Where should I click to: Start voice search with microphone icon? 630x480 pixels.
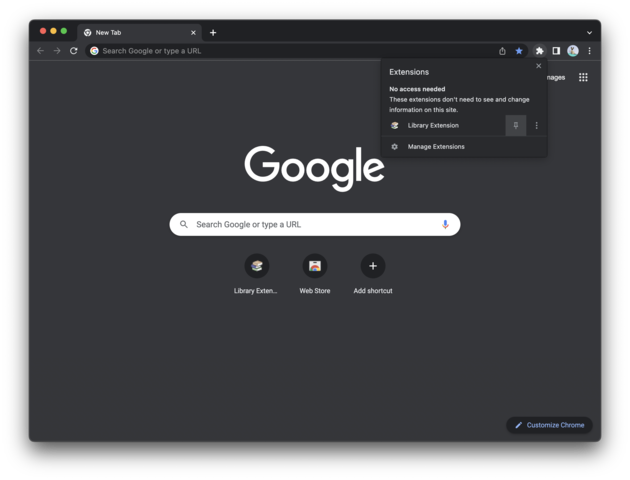(x=445, y=224)
